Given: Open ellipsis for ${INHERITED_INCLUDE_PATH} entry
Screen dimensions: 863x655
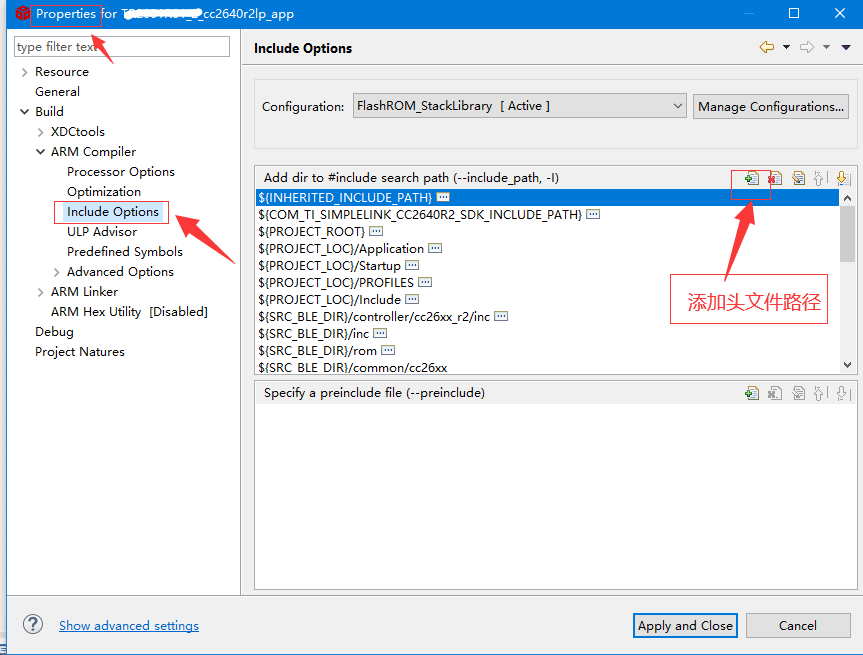Looking at the screenshot, I should click(x=443, y=197).
